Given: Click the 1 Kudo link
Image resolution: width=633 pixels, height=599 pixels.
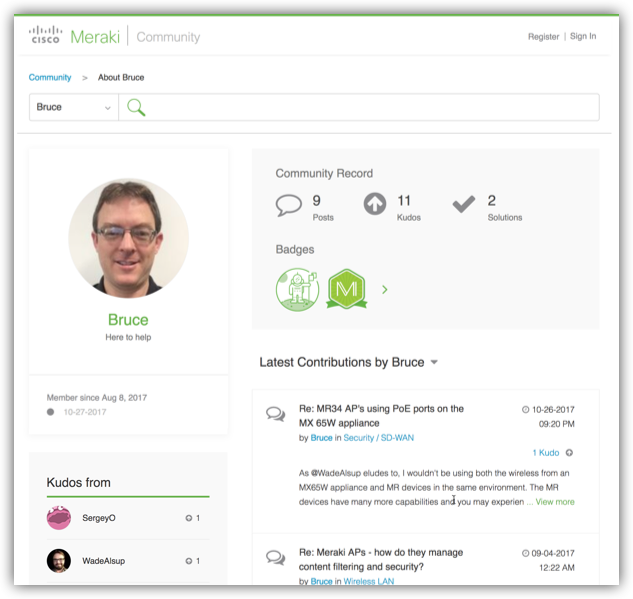Looking at the screenshot, I should (x=545, y=453).
